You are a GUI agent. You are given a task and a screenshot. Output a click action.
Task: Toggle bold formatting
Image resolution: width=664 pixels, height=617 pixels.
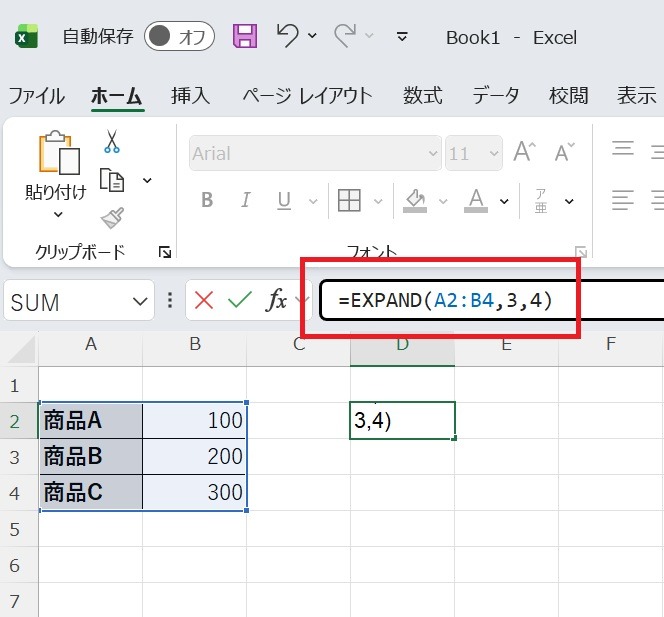click(x=207, y=200)
